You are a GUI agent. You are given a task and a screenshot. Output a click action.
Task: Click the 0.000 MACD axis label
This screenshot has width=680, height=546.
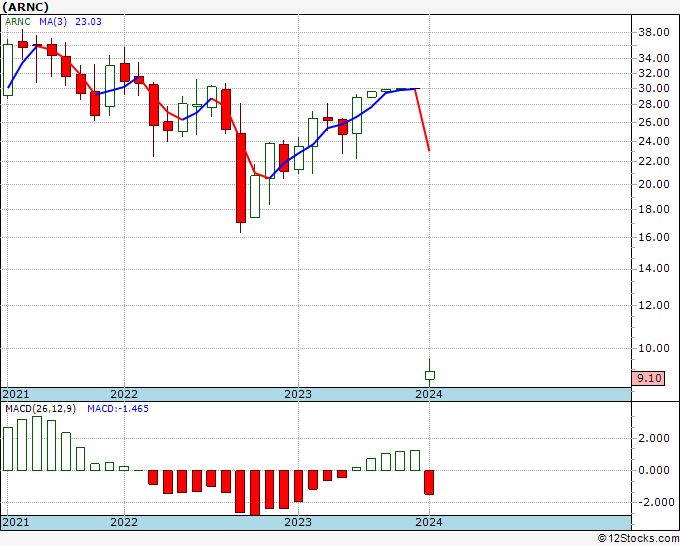[x=654, y=470]
